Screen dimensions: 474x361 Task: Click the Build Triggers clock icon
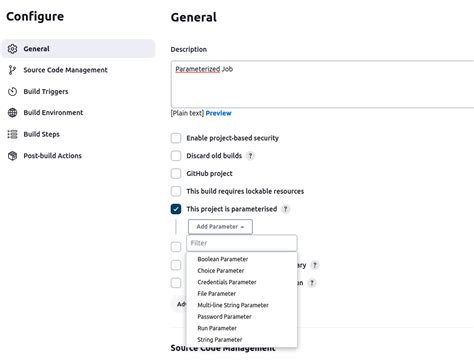(12, 91)
